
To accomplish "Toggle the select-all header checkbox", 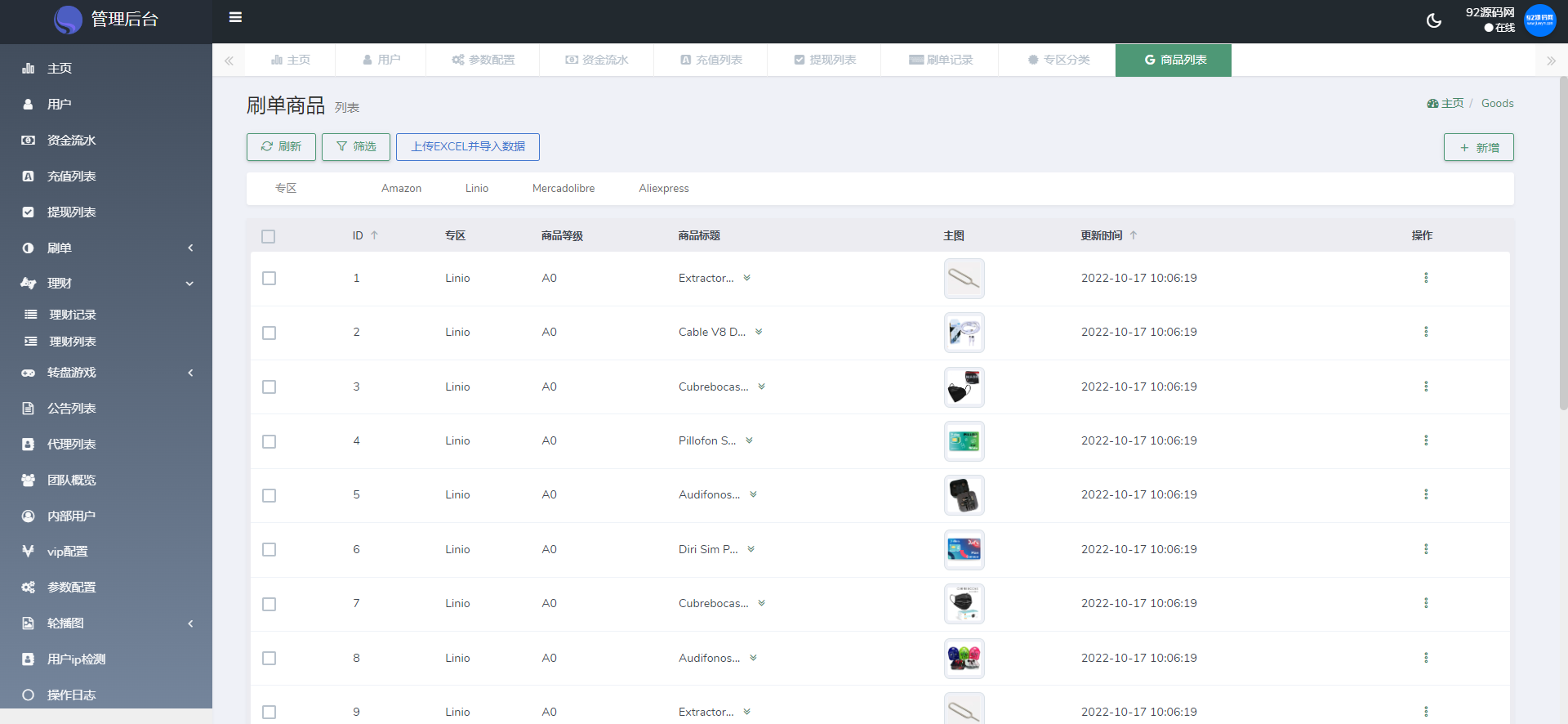I will (269, 237).
